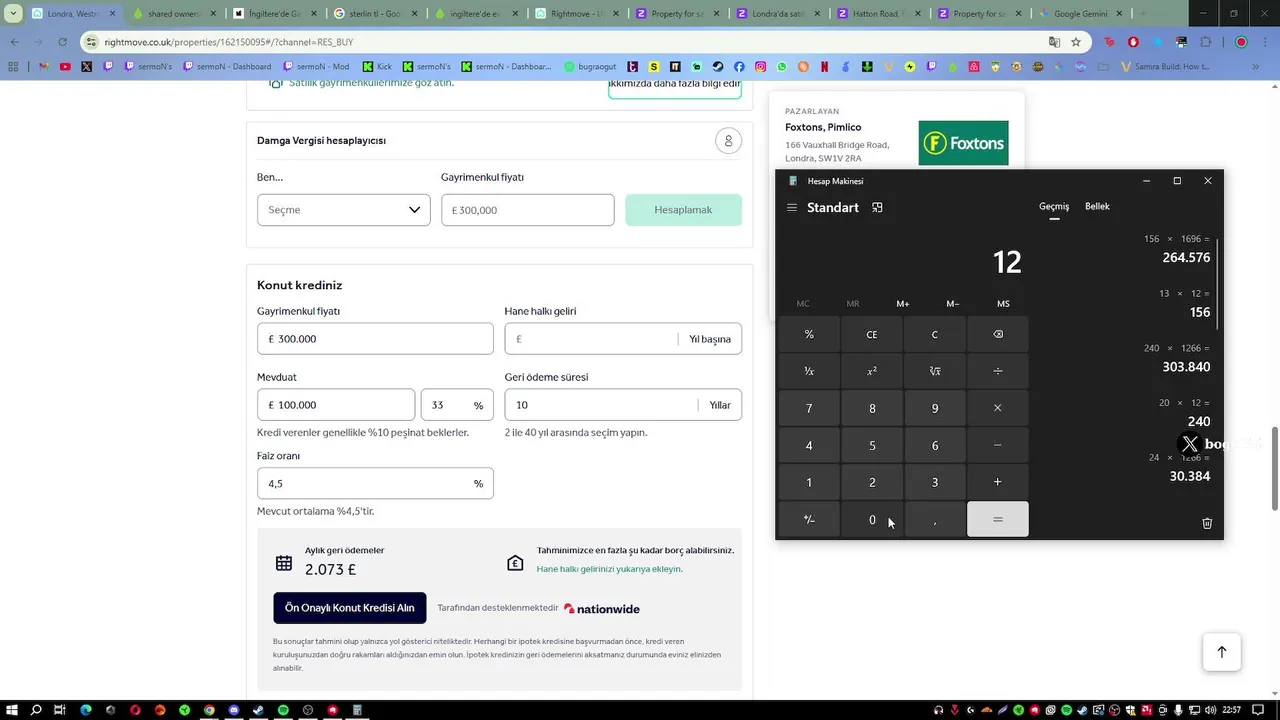1280x720 pixels.
Task: Click the multiply key in calculator
Action: pos(997,408)
